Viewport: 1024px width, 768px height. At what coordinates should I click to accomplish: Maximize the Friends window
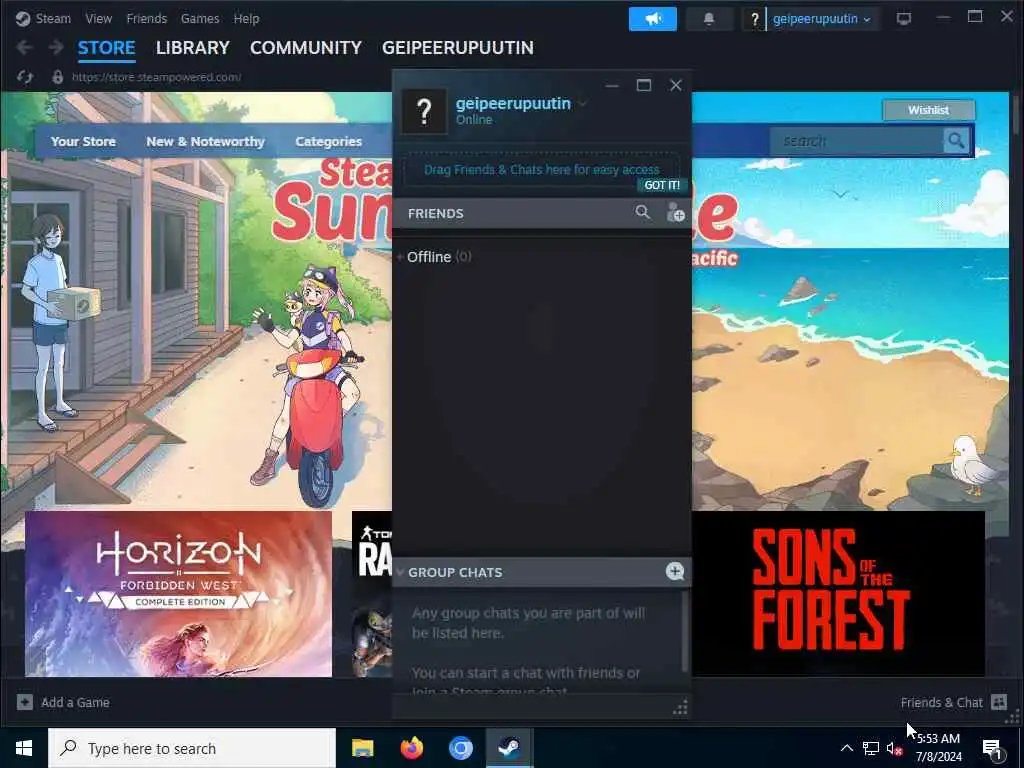(644, 86)
